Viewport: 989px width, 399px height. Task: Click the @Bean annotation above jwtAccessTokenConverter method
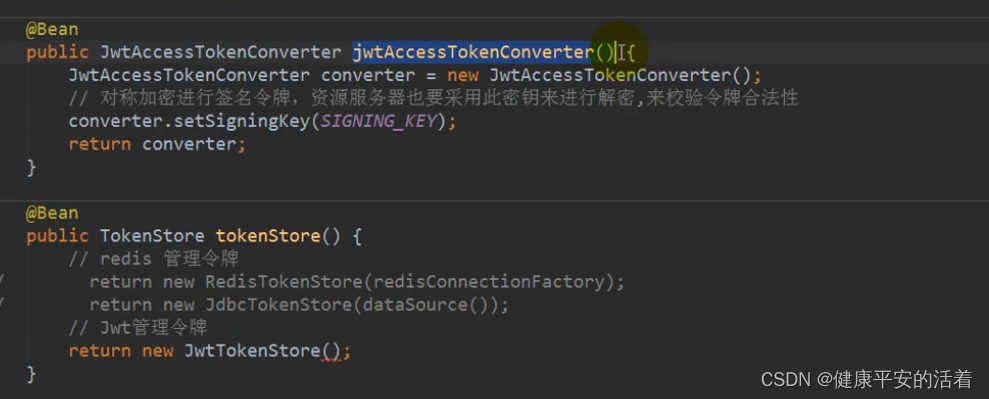pos(52,30)
